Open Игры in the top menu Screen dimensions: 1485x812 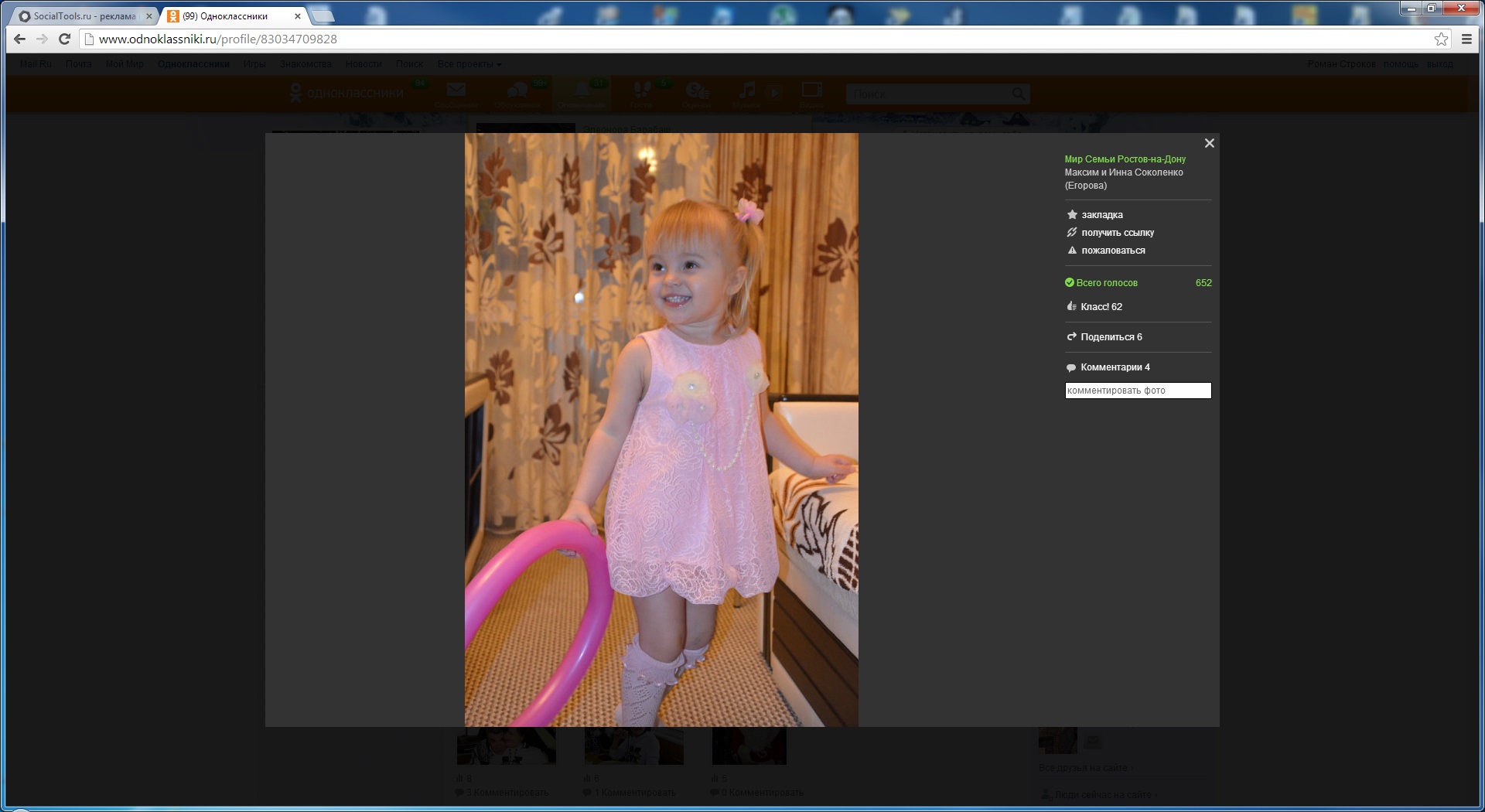[254, 64]
